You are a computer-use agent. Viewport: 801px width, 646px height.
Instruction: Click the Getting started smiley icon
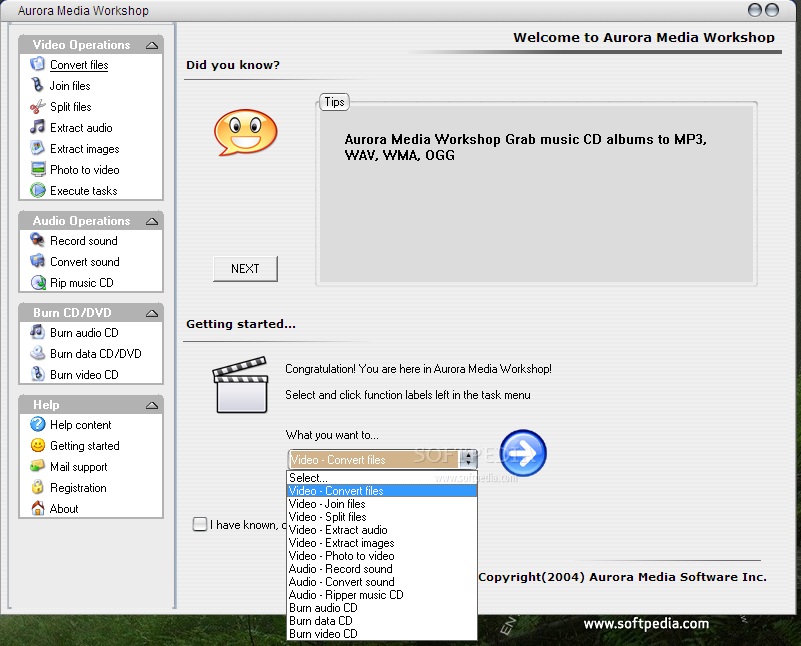pyautogui.click(x=37, y=445)
